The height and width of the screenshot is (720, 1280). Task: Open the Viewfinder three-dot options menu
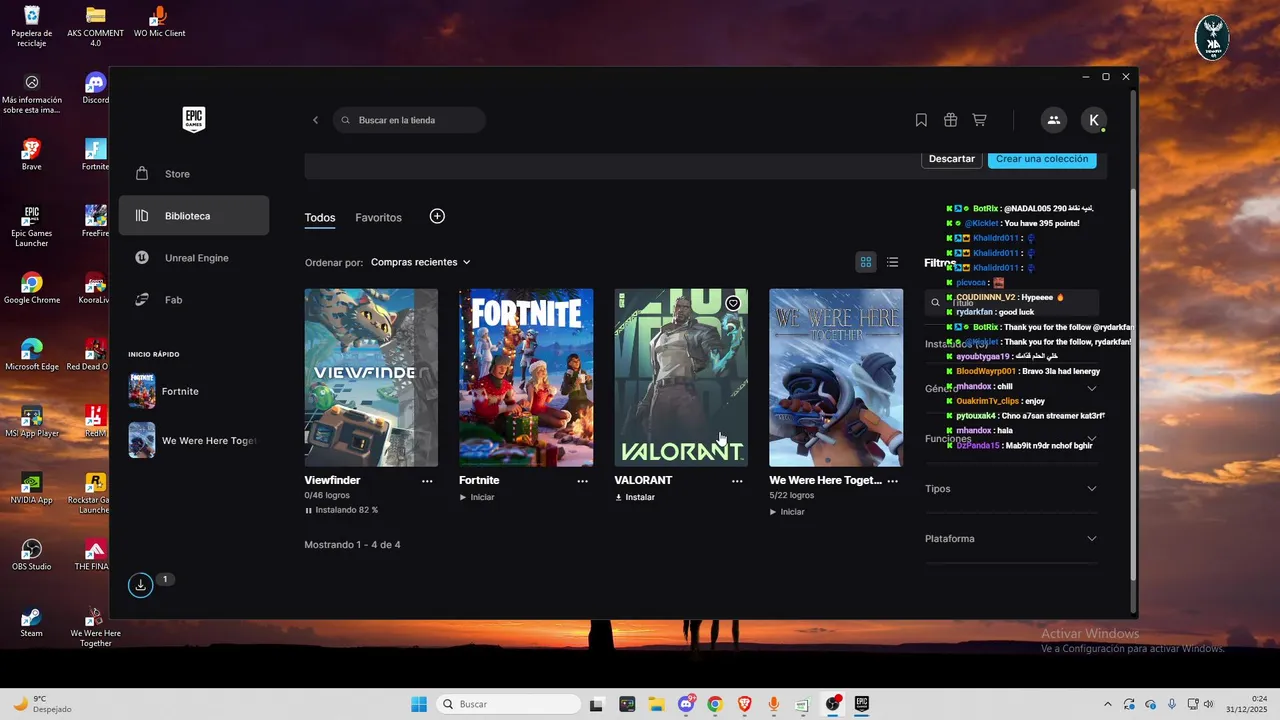point(427,481)
